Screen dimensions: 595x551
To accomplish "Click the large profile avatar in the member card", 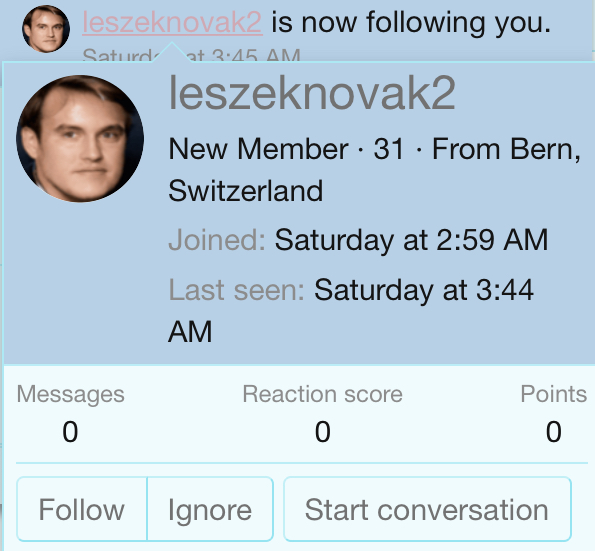I will (x=80, y=139).
